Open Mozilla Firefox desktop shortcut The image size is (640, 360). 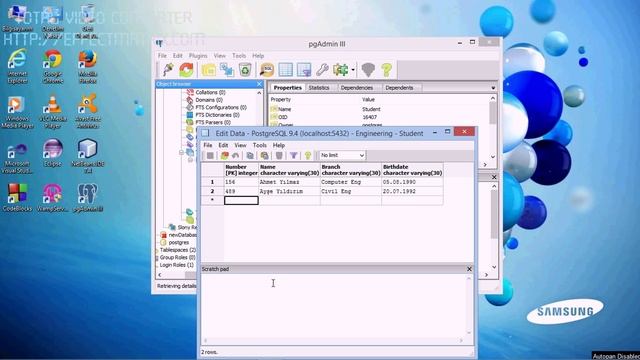[87, 67]
